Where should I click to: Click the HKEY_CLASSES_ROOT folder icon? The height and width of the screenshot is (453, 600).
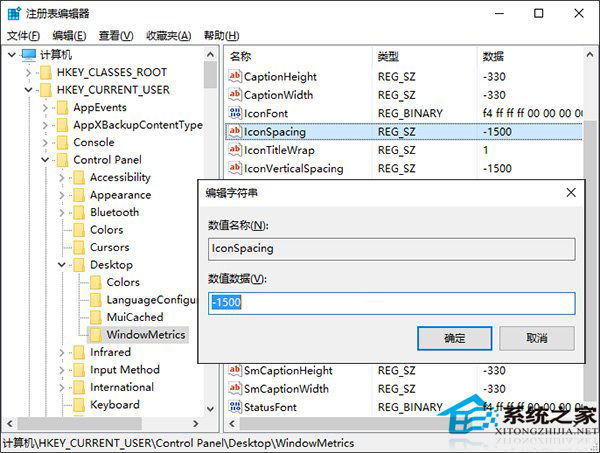click(46, 72)
